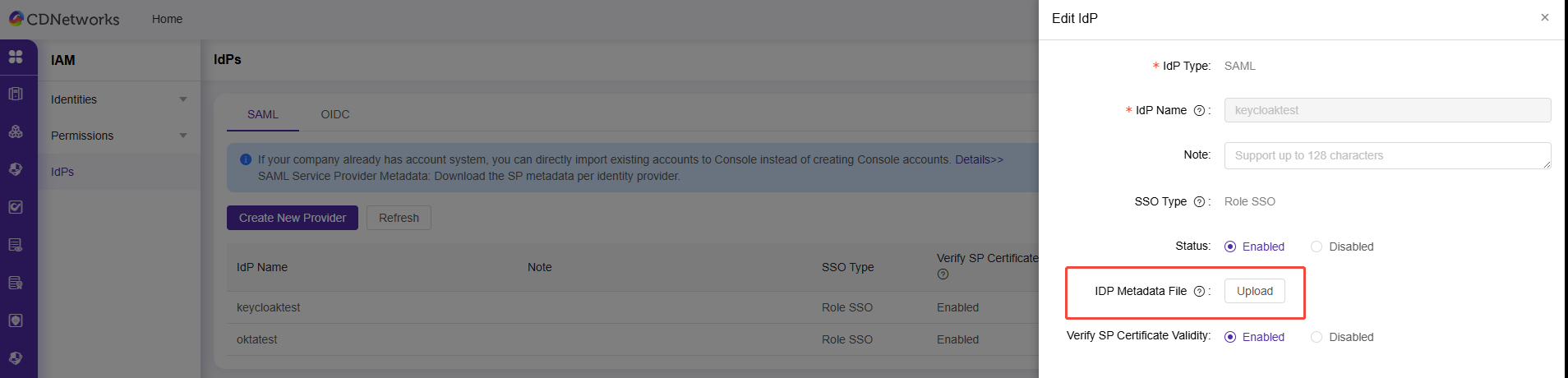Viewport: 1568px width, 378px height.
Task: Open the Details>> link
Action: click(x=979, y=159)
